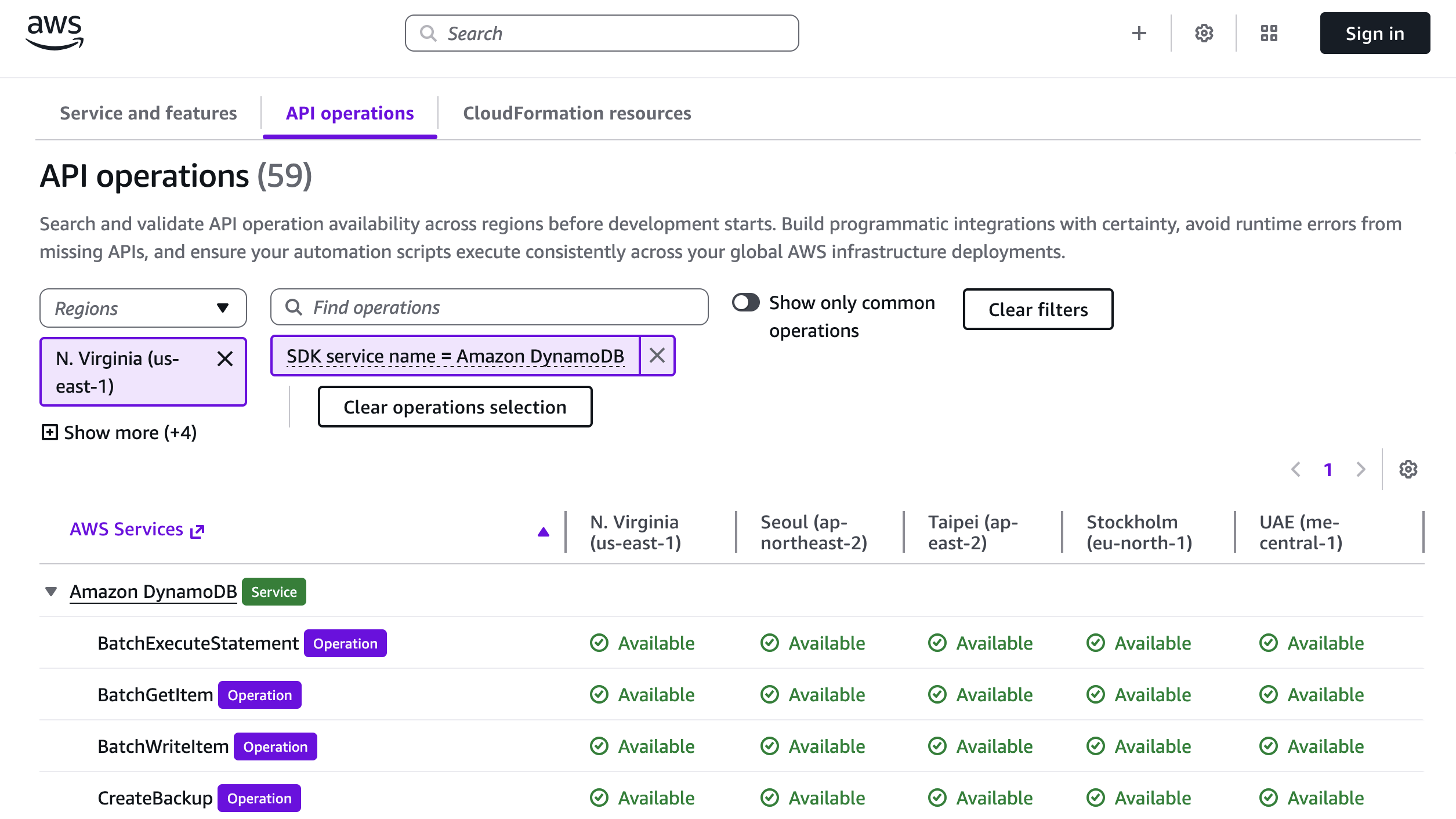The image size is (1456, 819).
Task: Go to previous page arrow
Action: 1296,469
